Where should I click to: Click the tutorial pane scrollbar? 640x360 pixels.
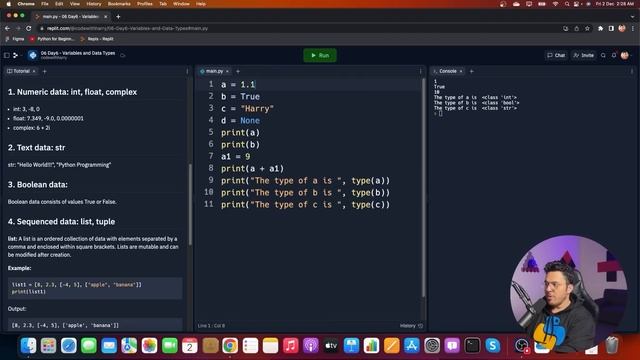190,204
